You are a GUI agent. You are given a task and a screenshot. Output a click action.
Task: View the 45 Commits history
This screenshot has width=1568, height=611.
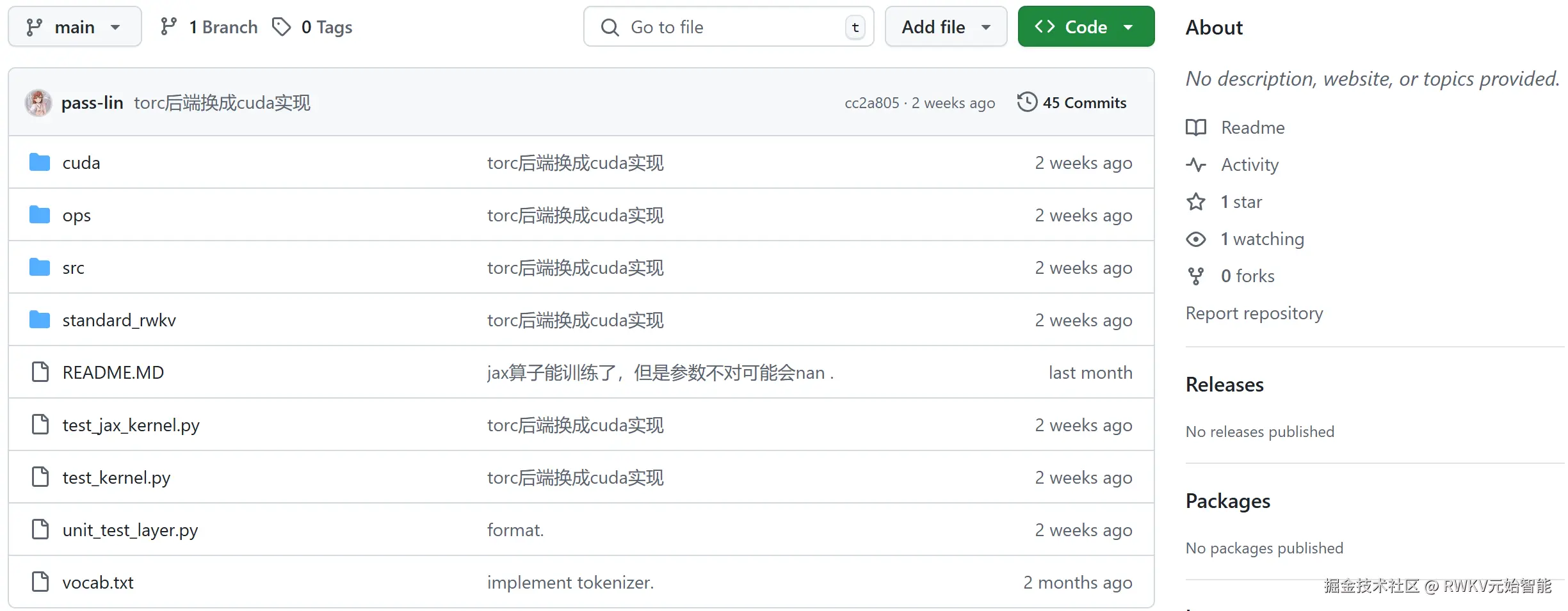tap(1084, 102)
